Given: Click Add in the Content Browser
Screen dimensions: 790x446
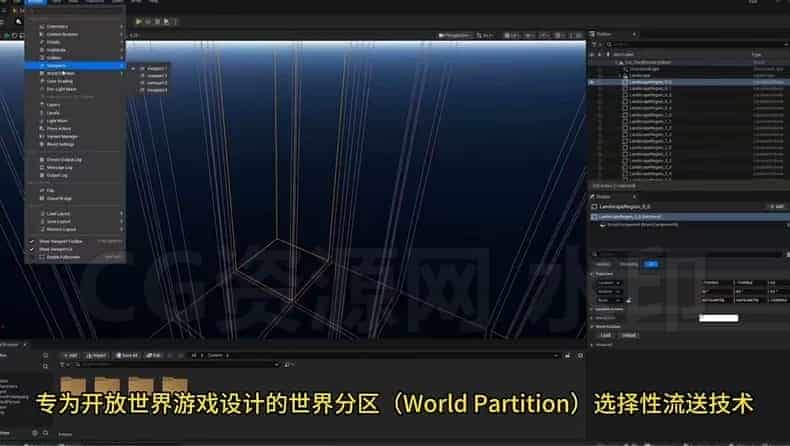Looking at the screenshot, I should 71,355.
